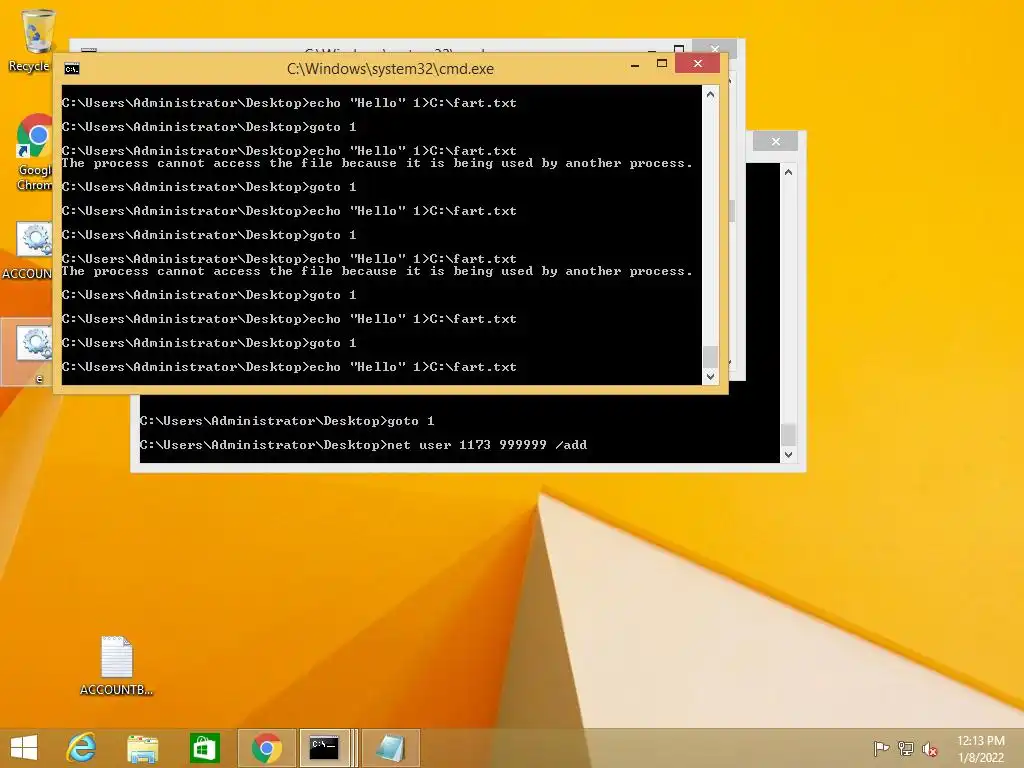The height and width of the screenshot is (768, 1024).
Task: Click the scrollbar thumb of the front cmd window
Action: (711, 357)
